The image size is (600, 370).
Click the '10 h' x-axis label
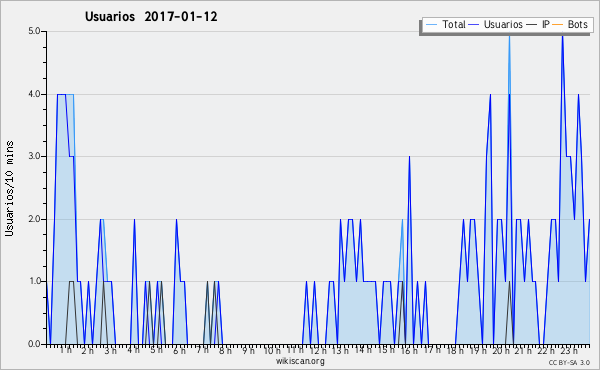click(x=272, y=350)
